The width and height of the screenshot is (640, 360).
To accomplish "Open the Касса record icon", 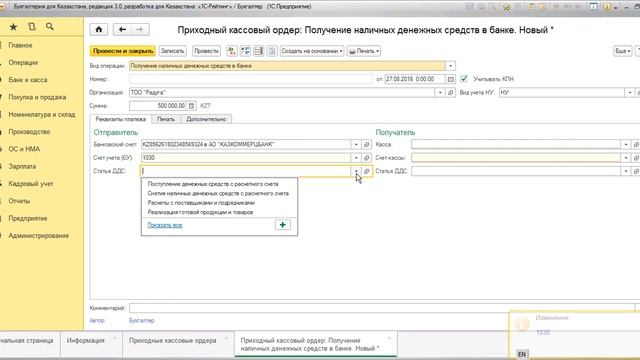I will 636,144.
